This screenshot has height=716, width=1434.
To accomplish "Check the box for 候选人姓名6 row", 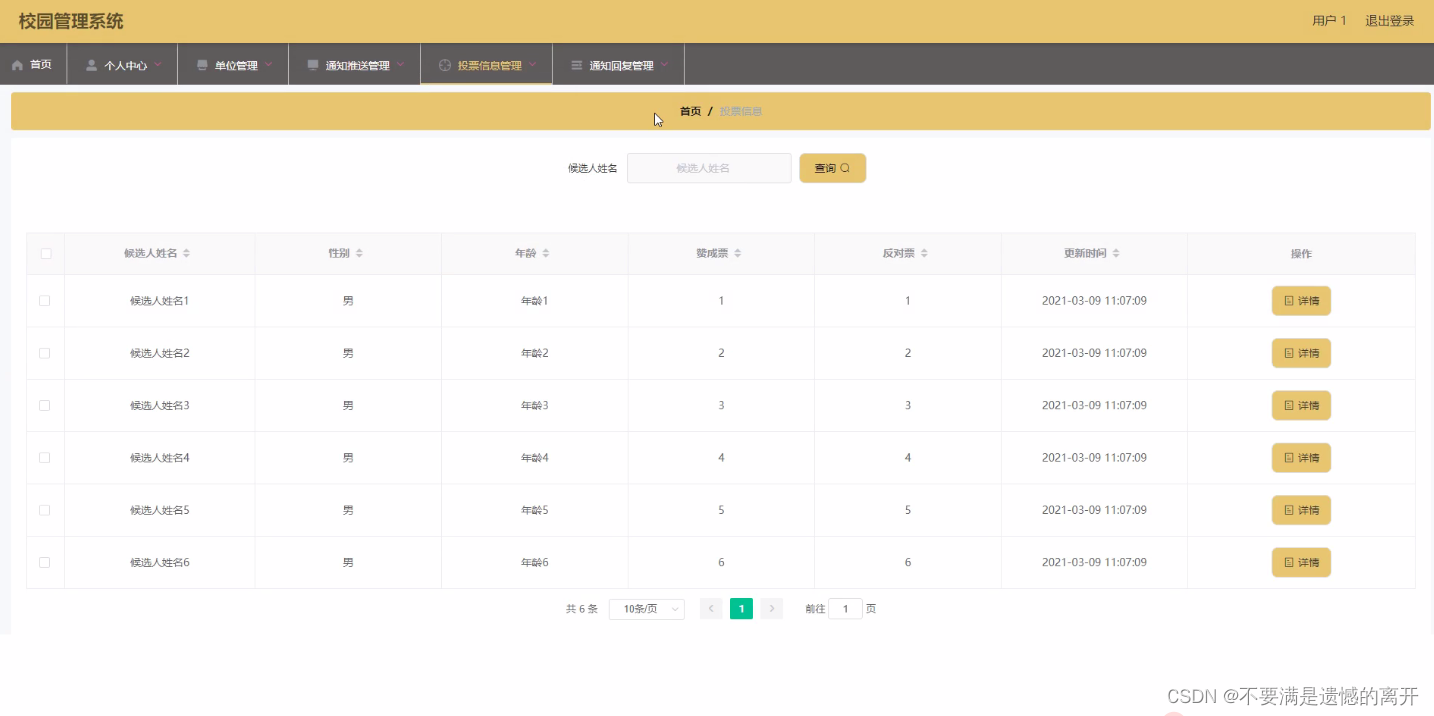I will click(45, 562).
